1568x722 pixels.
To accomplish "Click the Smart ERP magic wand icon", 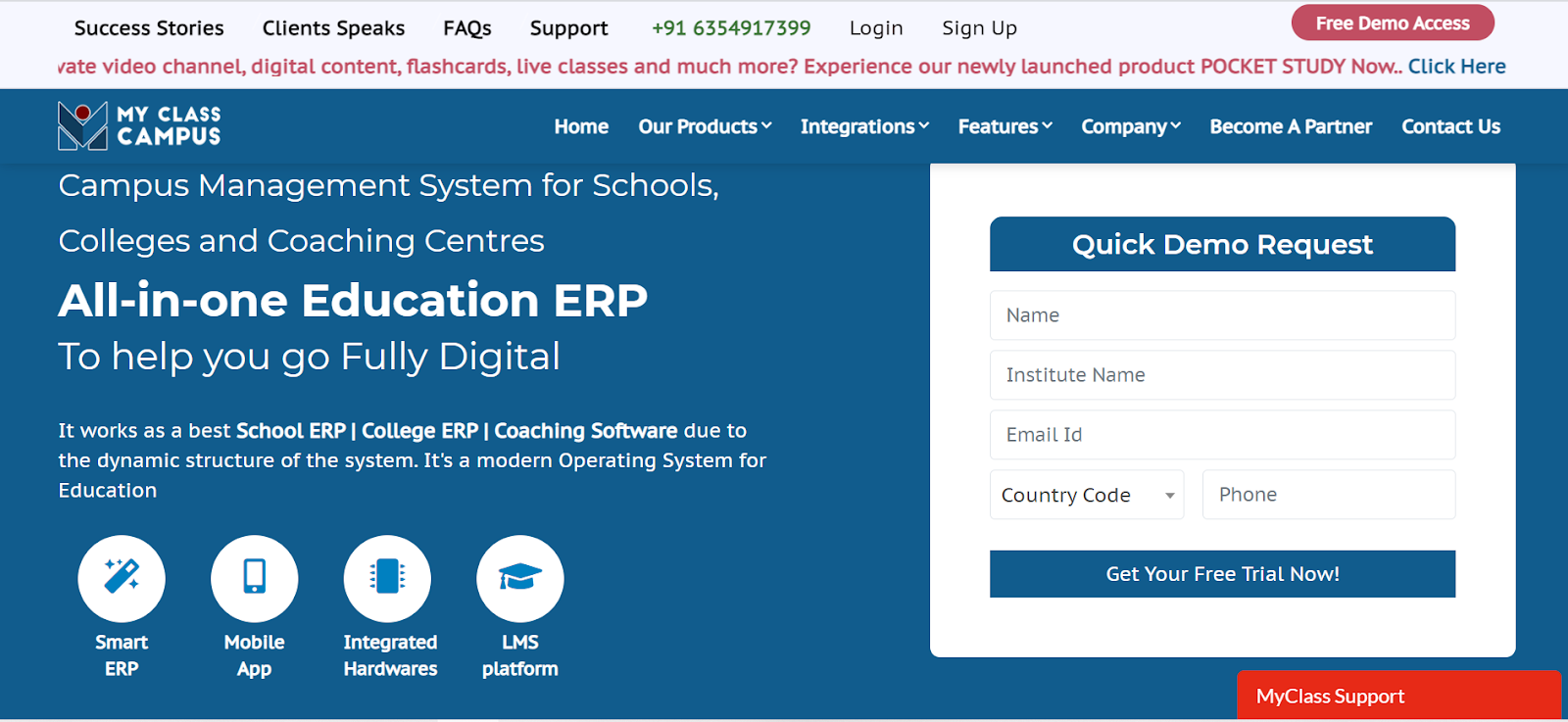I will 122,578.
